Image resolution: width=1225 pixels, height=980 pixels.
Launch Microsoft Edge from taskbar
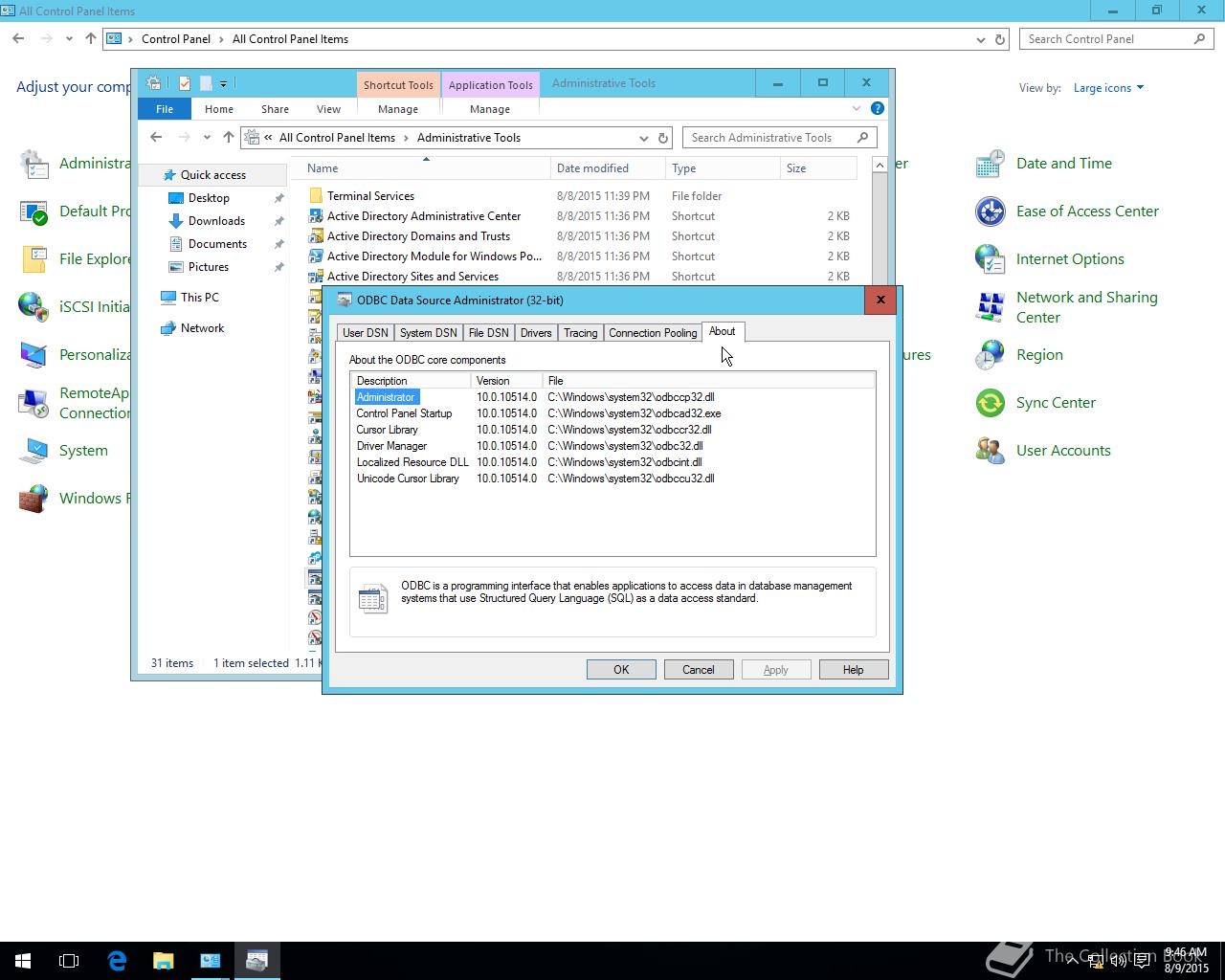tap(117, 961)
